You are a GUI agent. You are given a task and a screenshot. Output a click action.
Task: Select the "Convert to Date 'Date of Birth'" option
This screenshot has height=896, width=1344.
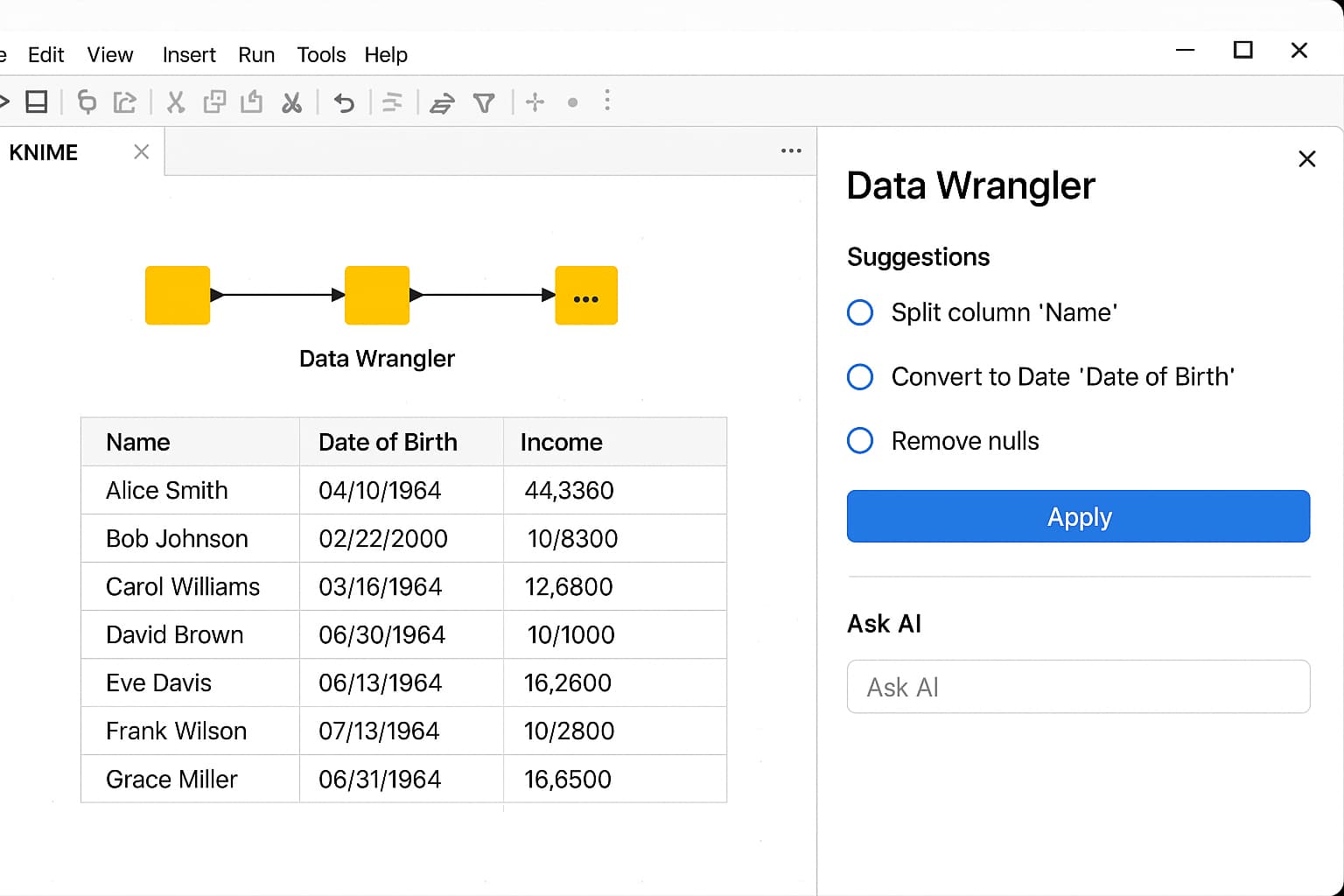(860, 377)
